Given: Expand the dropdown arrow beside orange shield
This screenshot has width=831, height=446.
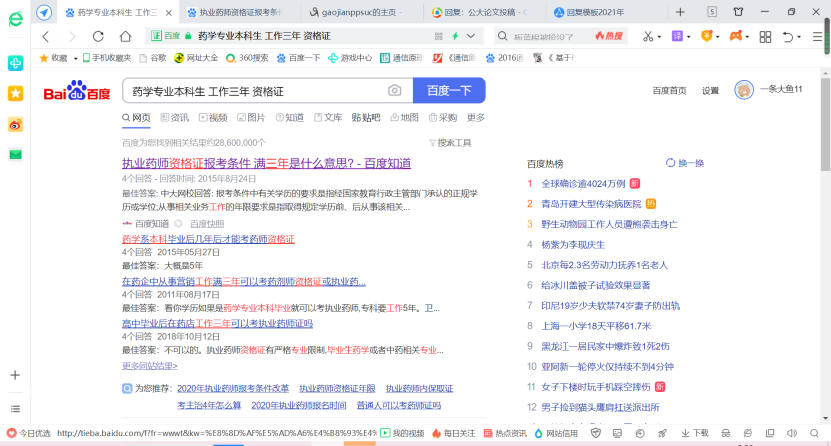Looking at the screenshot, I should (x=718, y=37).
